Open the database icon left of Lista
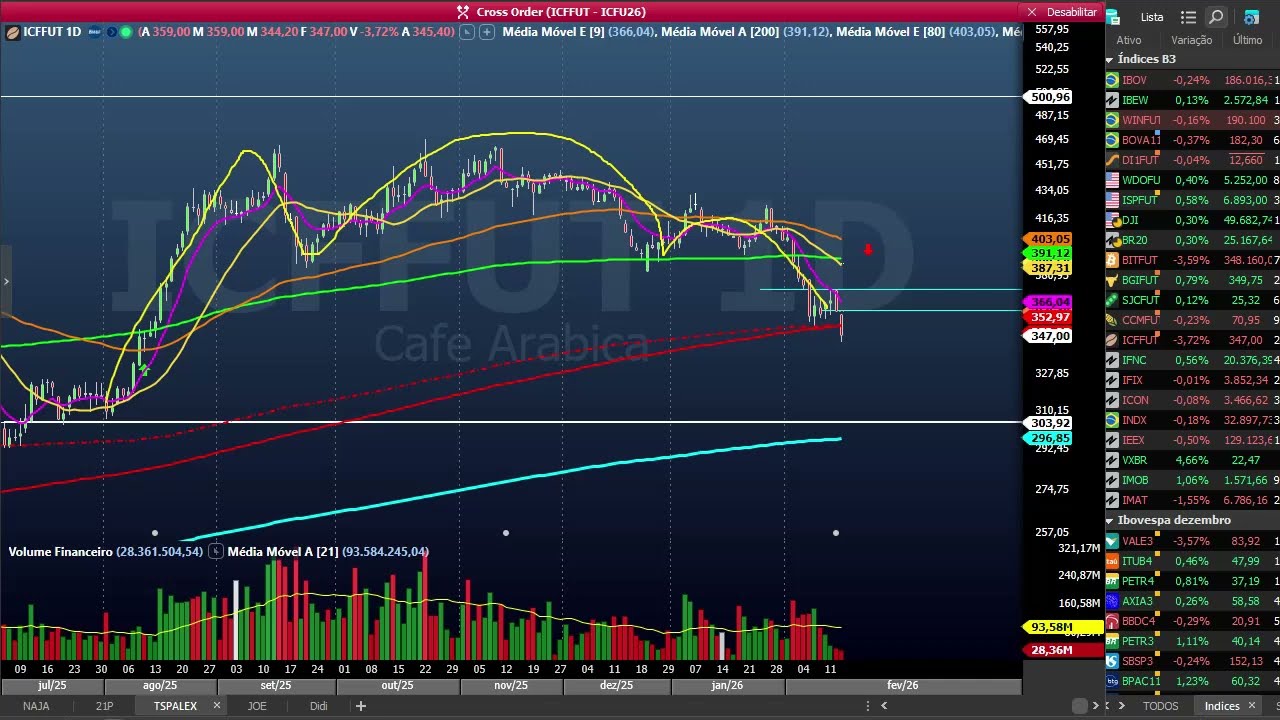The width and height of the screenshot is (1280, 720). click(1113, 17)
